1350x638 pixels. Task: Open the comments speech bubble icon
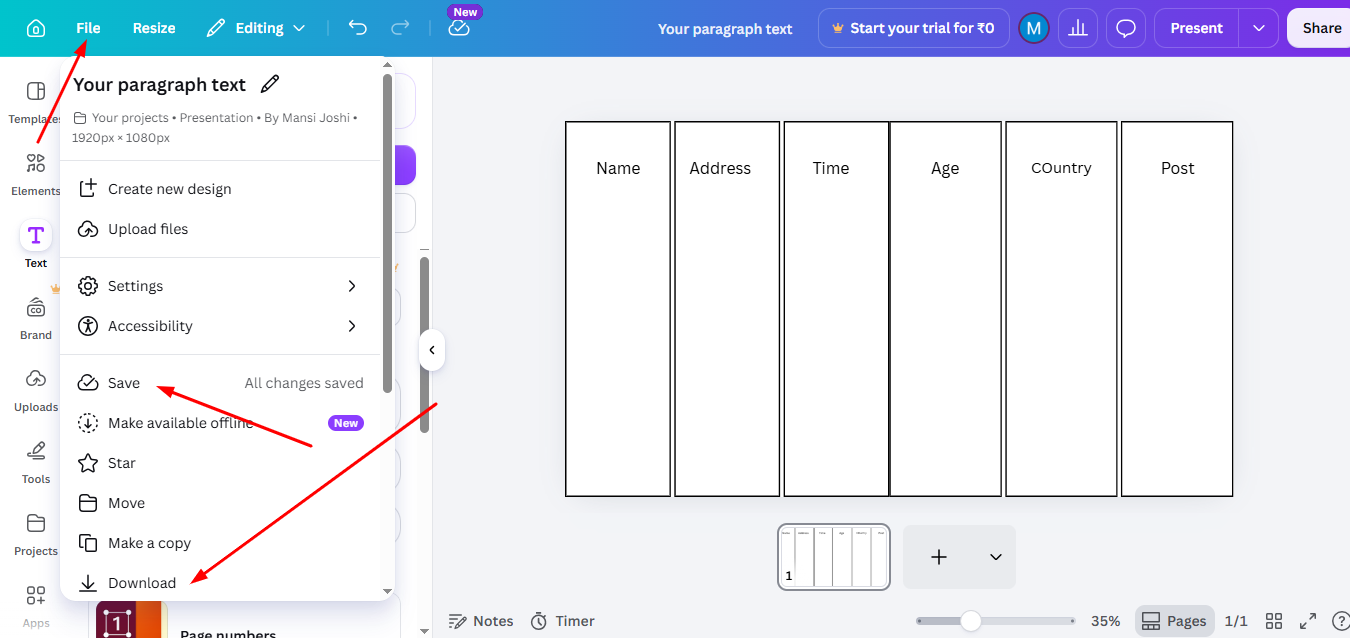tap(1126, 28)
